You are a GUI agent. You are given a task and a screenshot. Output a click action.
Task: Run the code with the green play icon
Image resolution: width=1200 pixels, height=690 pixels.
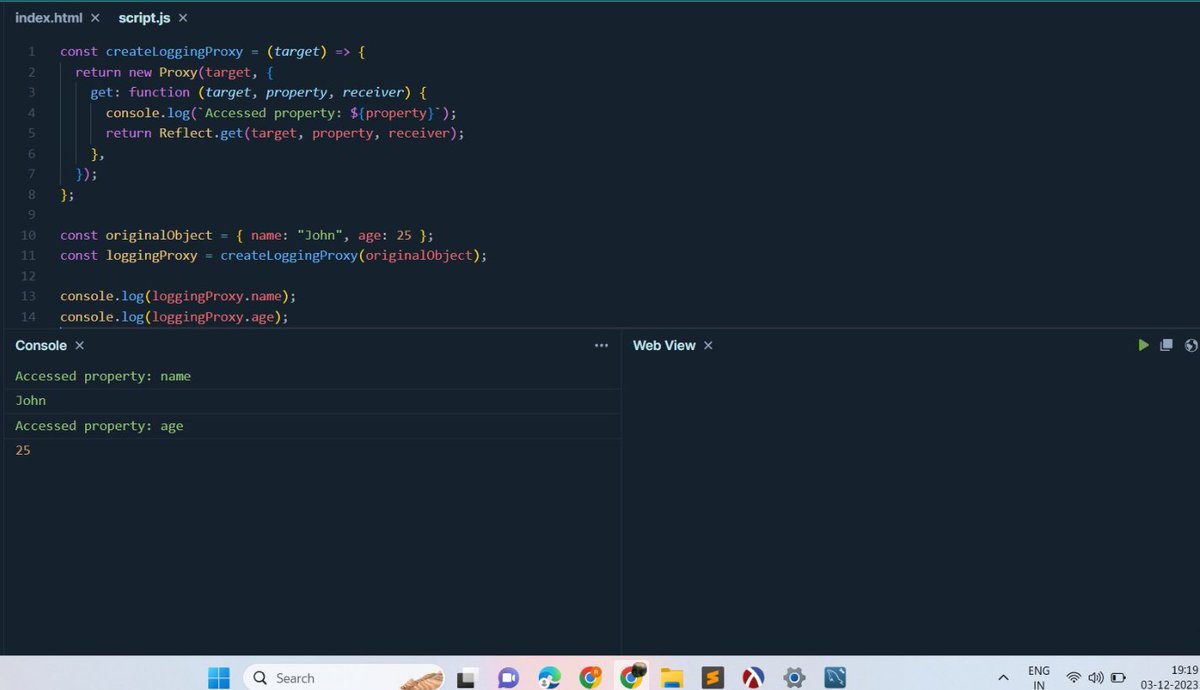tap(1143, 345)
